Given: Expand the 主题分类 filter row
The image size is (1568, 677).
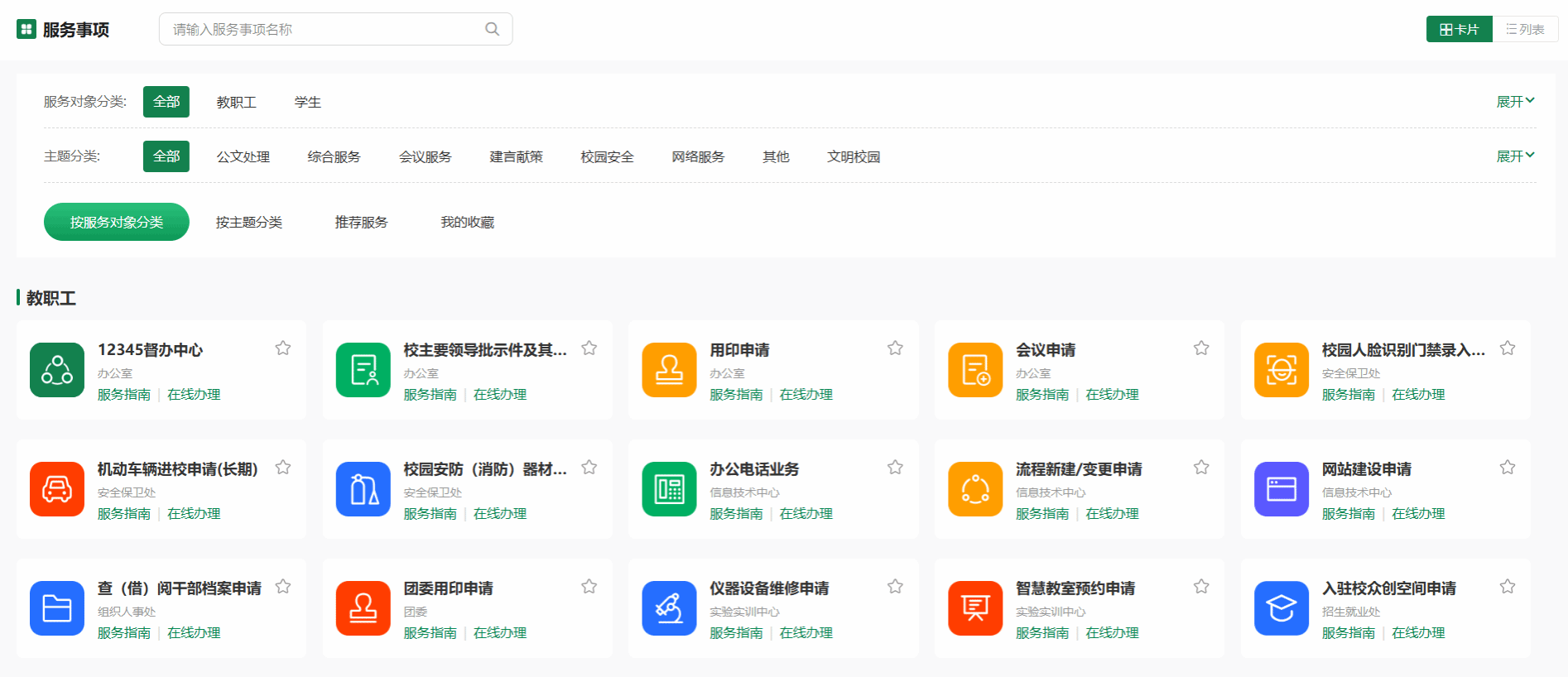Looking at the screenshot, I should (1515, 156).
